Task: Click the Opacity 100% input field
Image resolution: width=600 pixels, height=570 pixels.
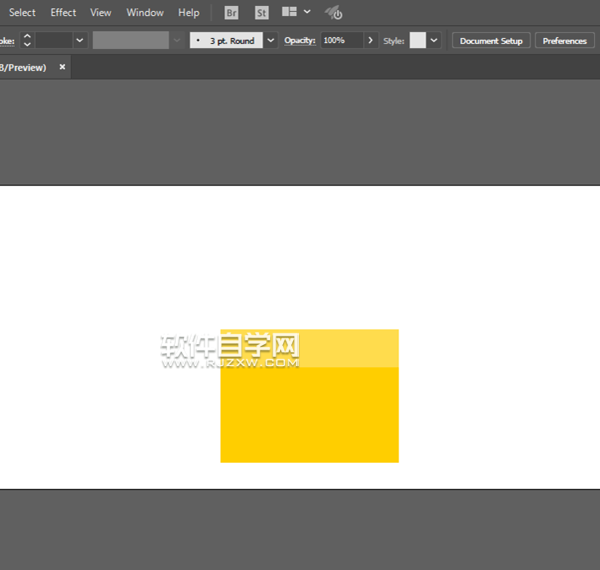Action: [340, 41]
